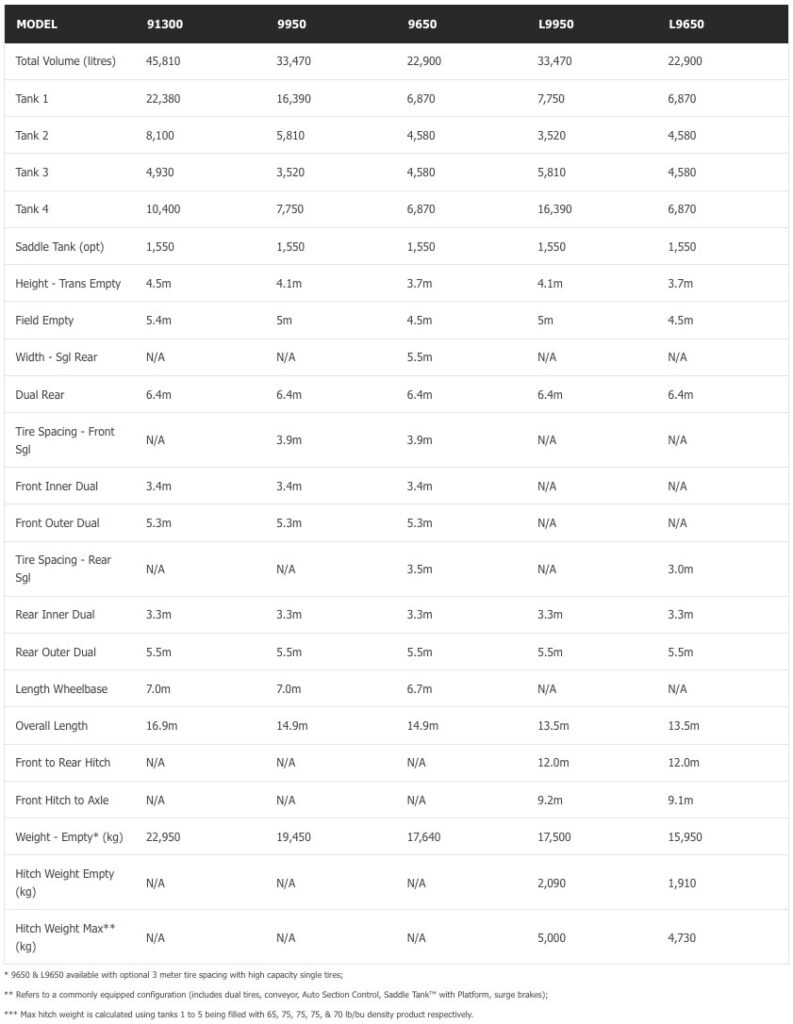The image size is (793, 1024).
Task: Click the Length Wheelbase row label
Action: (x=62, y=689)
